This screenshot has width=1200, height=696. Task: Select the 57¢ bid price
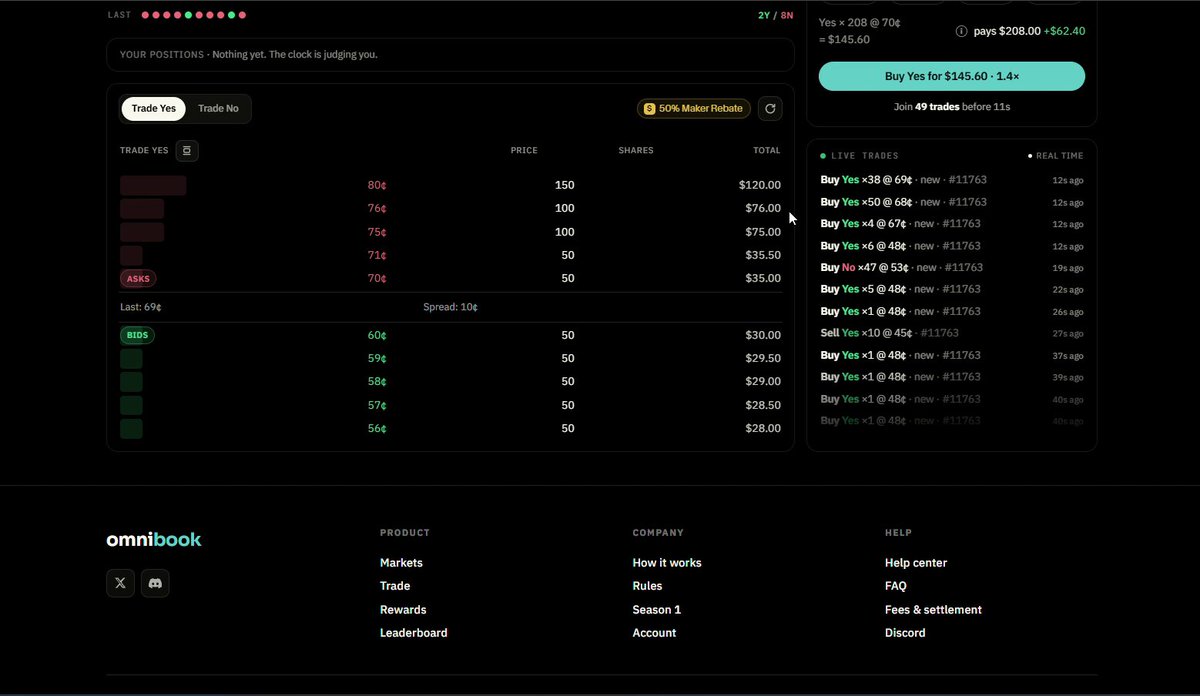click(x=377, y=405)
